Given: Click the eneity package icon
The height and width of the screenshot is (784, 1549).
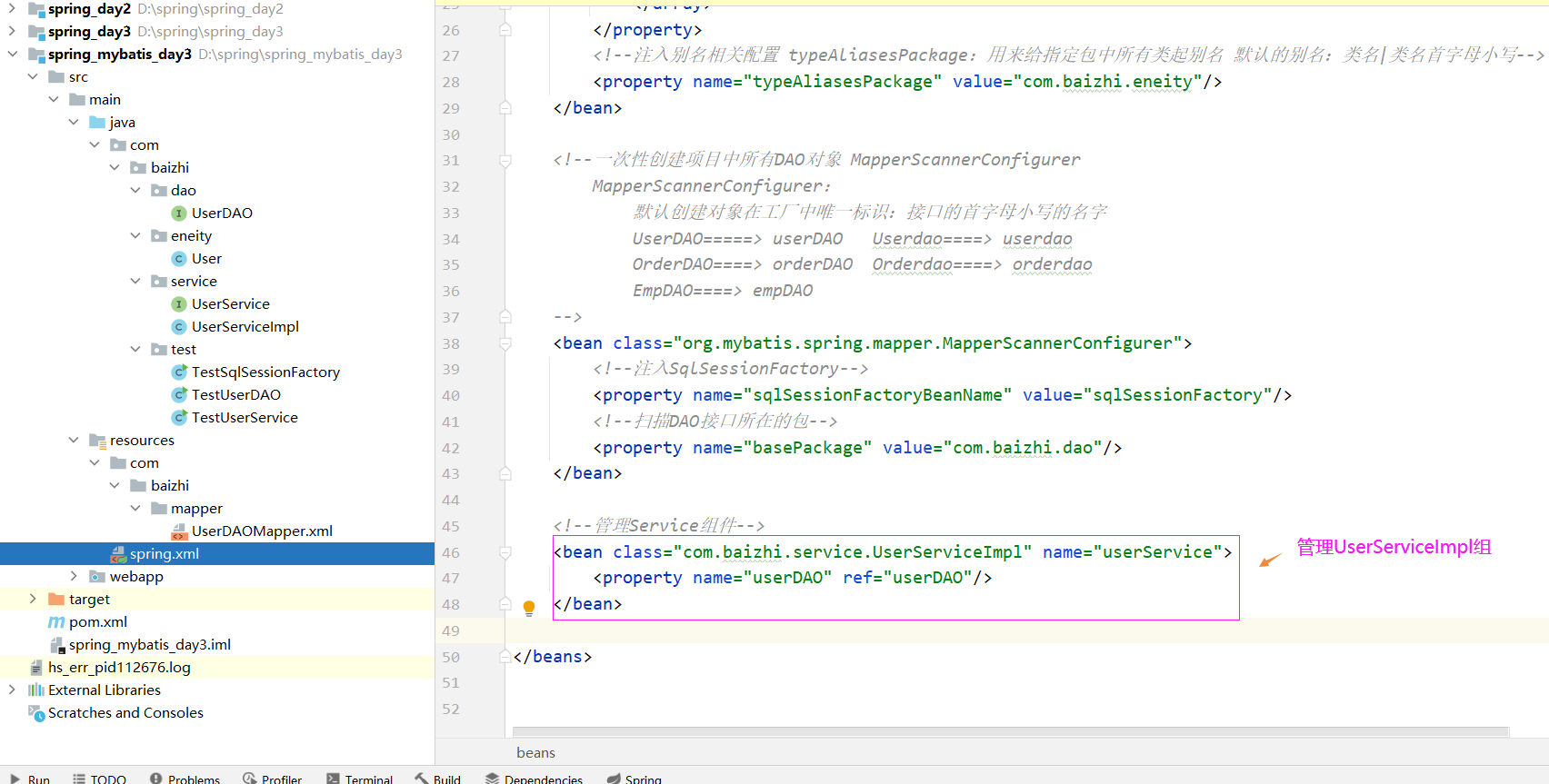Looking at the screenshot, I should tap(159, 236).
